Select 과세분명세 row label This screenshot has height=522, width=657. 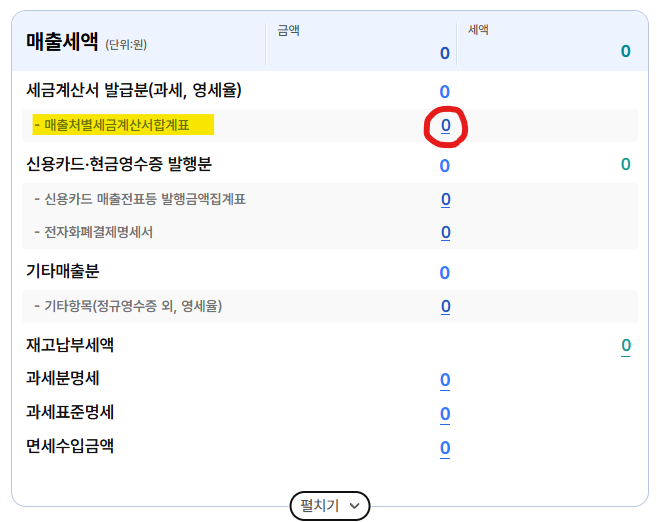click(x=63, y=378)
